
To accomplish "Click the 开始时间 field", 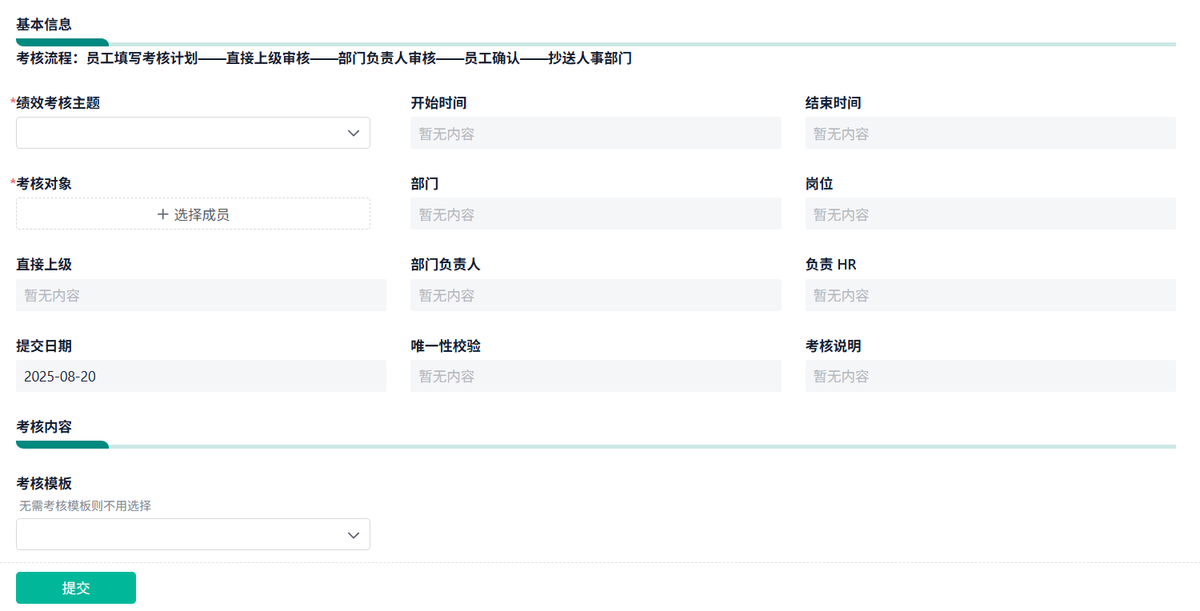I will pyautogui.click(x=595, y=133).
